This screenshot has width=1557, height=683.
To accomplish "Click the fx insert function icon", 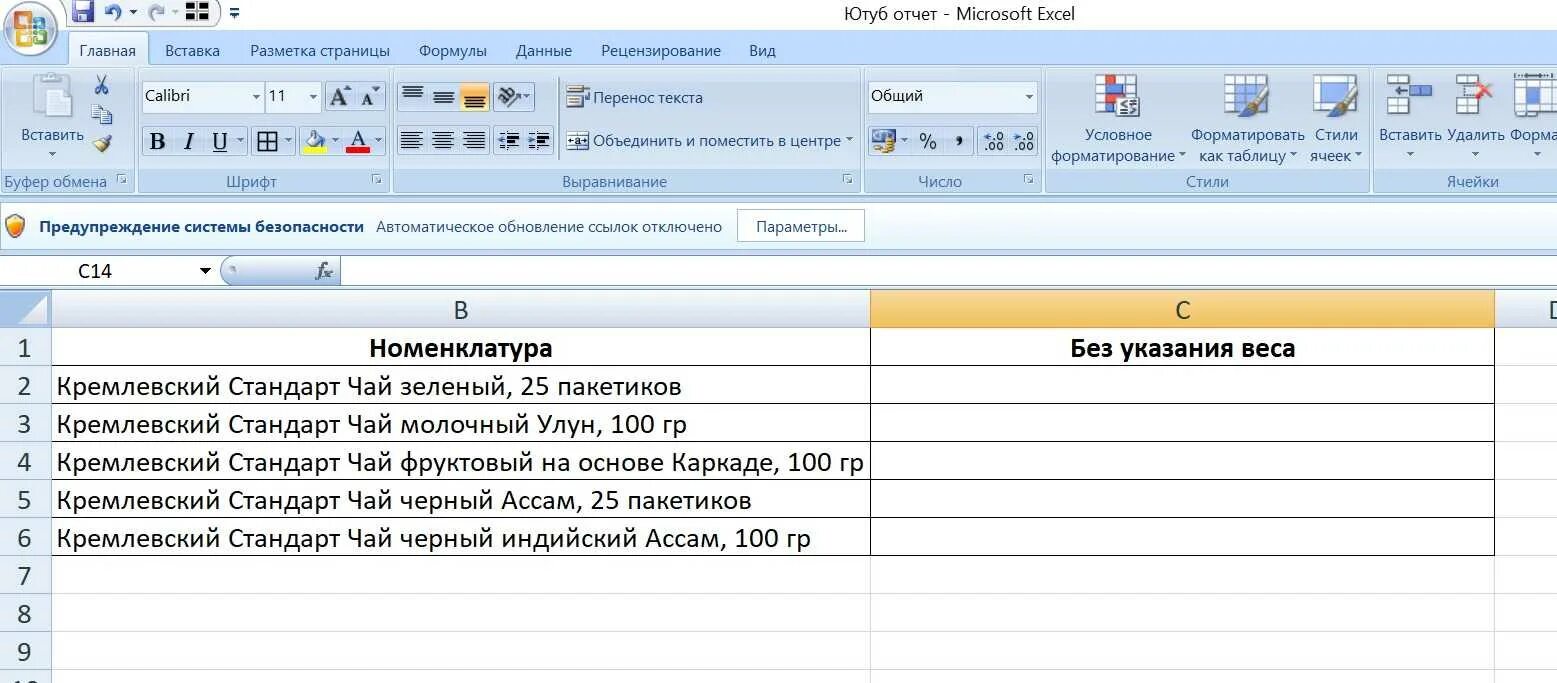I will [323, 271].
